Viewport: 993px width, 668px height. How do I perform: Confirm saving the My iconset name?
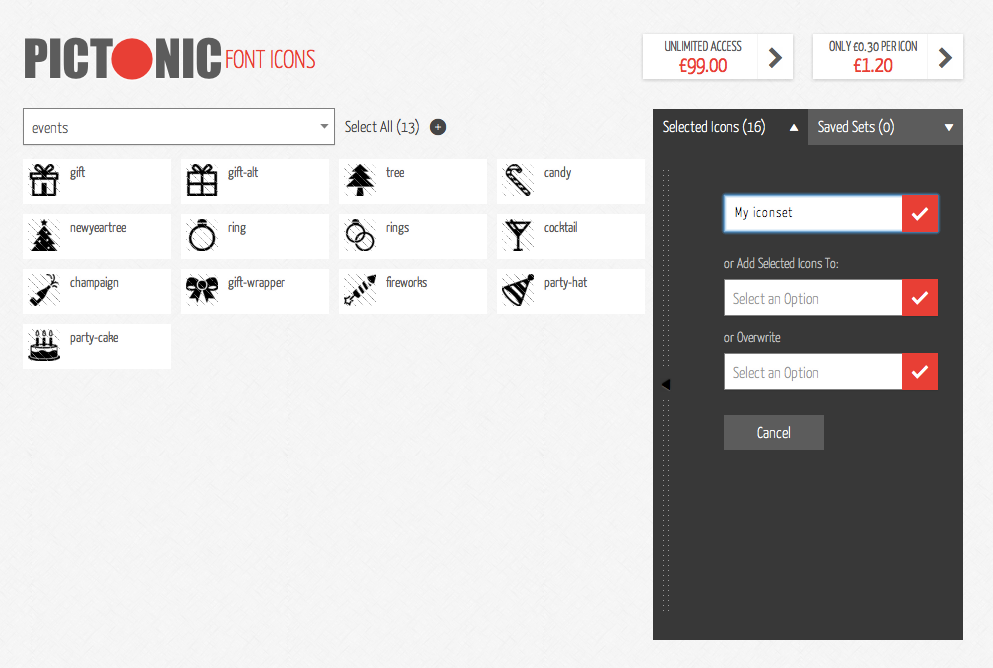pos(920,213)
